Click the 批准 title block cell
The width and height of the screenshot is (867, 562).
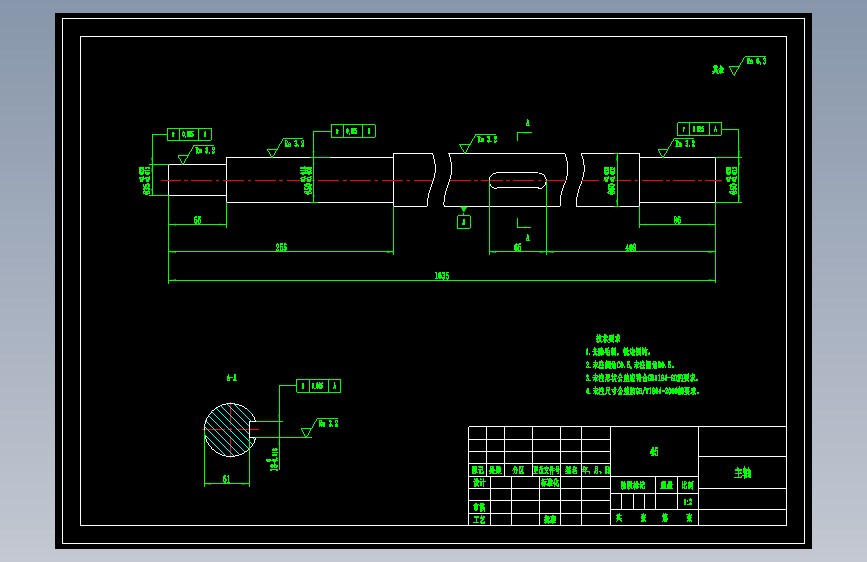click(x=550, y=519)
